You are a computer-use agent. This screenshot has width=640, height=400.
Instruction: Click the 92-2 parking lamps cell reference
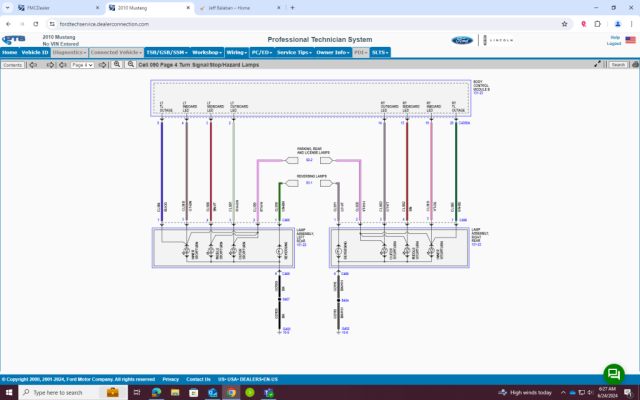309,160
